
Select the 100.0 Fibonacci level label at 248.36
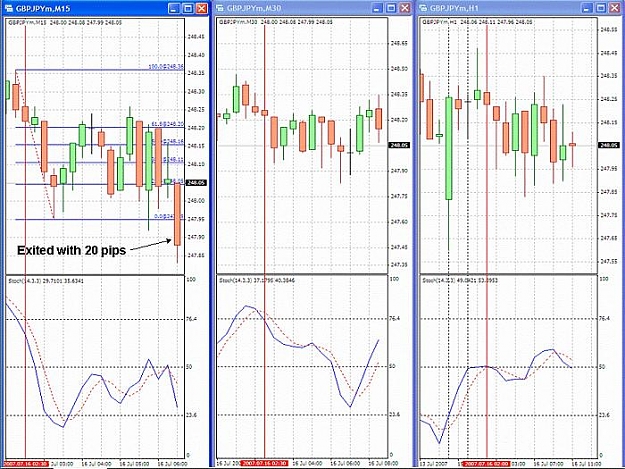166,67
